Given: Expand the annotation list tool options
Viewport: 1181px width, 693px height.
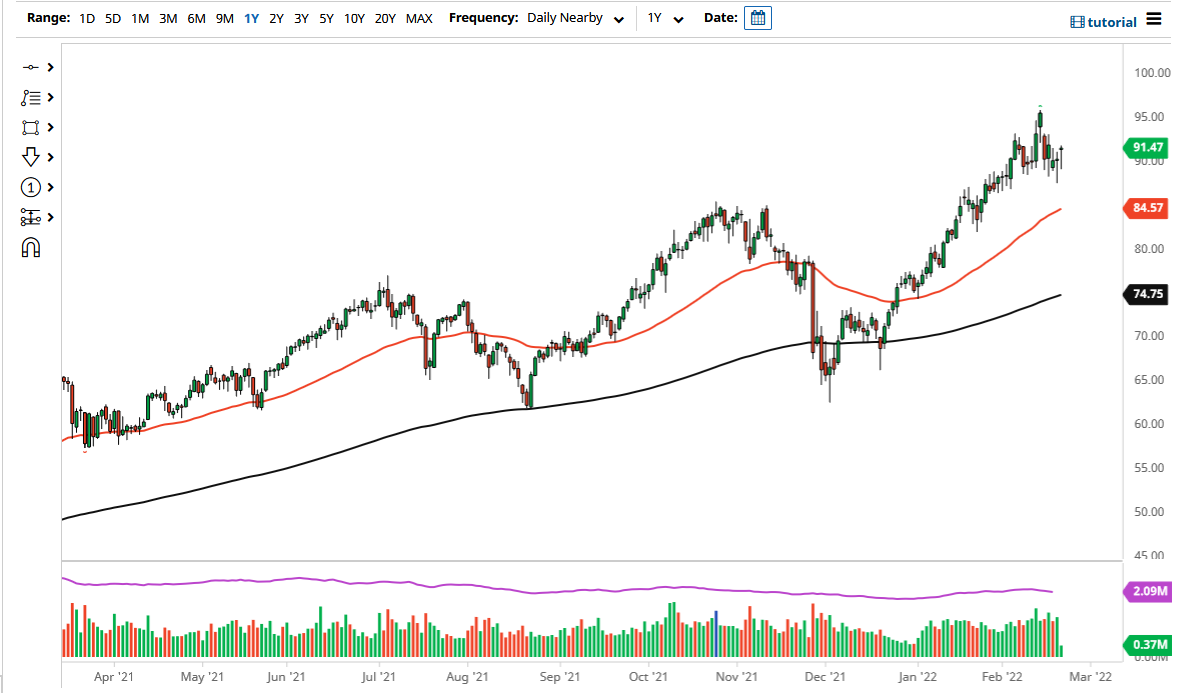Looking at the screenshot, I should pyautogui.click(x=50, y=97).
